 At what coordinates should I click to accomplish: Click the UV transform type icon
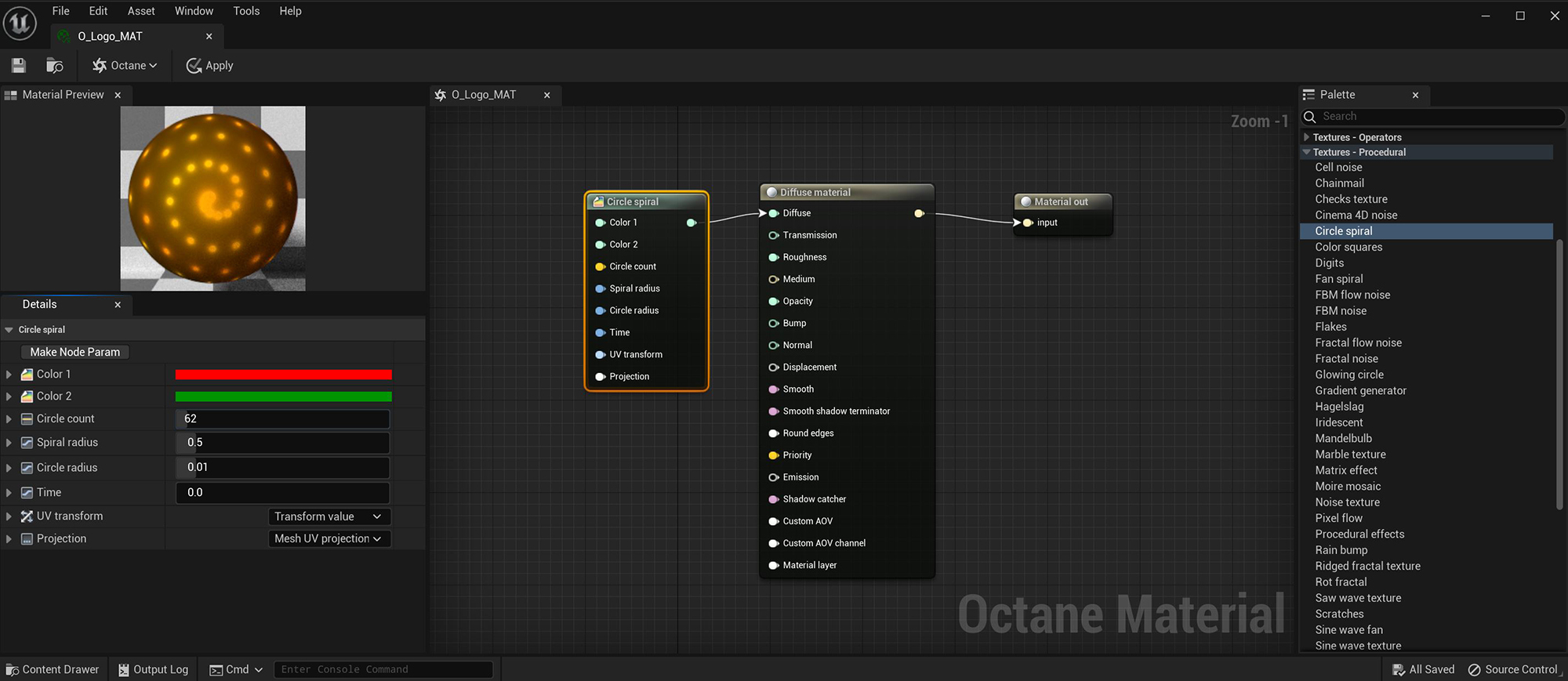click(x=27, y=516)
